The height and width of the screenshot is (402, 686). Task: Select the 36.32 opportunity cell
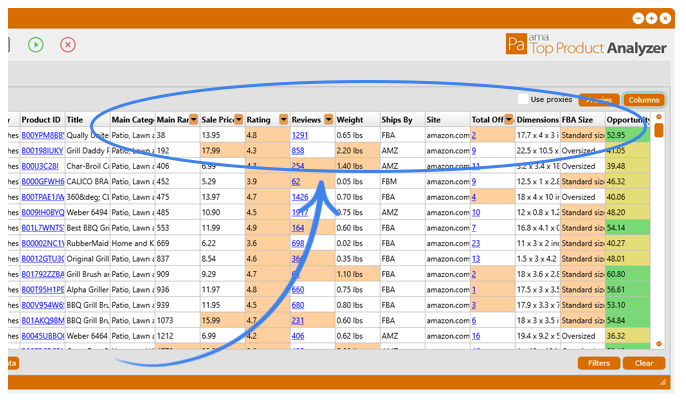tap(628, 336)
